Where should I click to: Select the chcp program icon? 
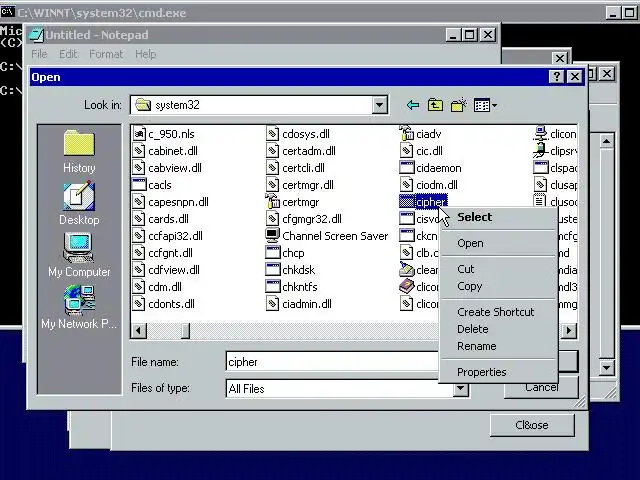pyautogui.click(x=273, y=253)
